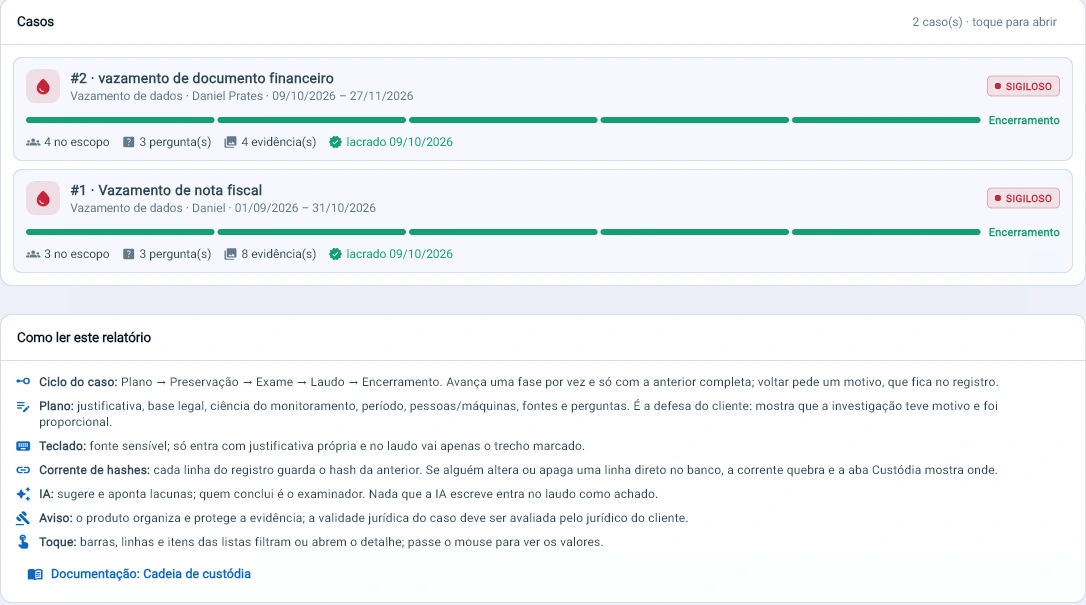Click the book icon beside Documentação link
1086x605 pixels.
(x=35, y=574)
